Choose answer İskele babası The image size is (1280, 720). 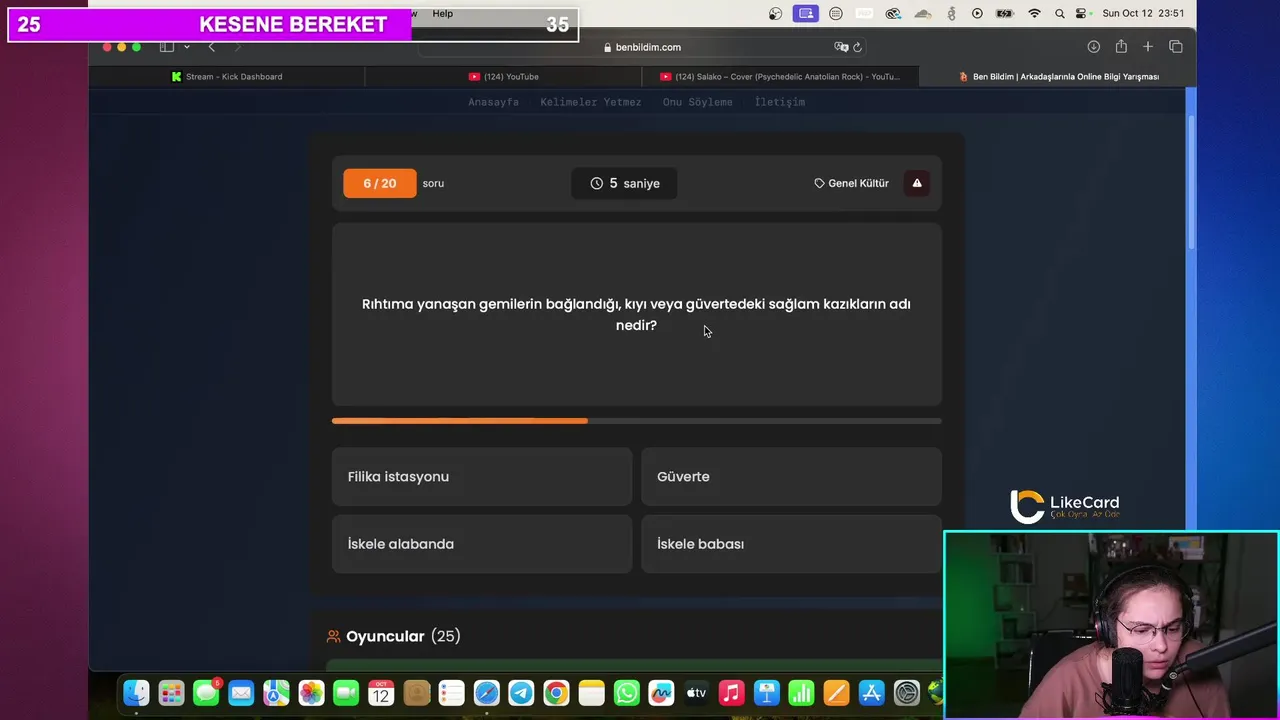(791, 544)
